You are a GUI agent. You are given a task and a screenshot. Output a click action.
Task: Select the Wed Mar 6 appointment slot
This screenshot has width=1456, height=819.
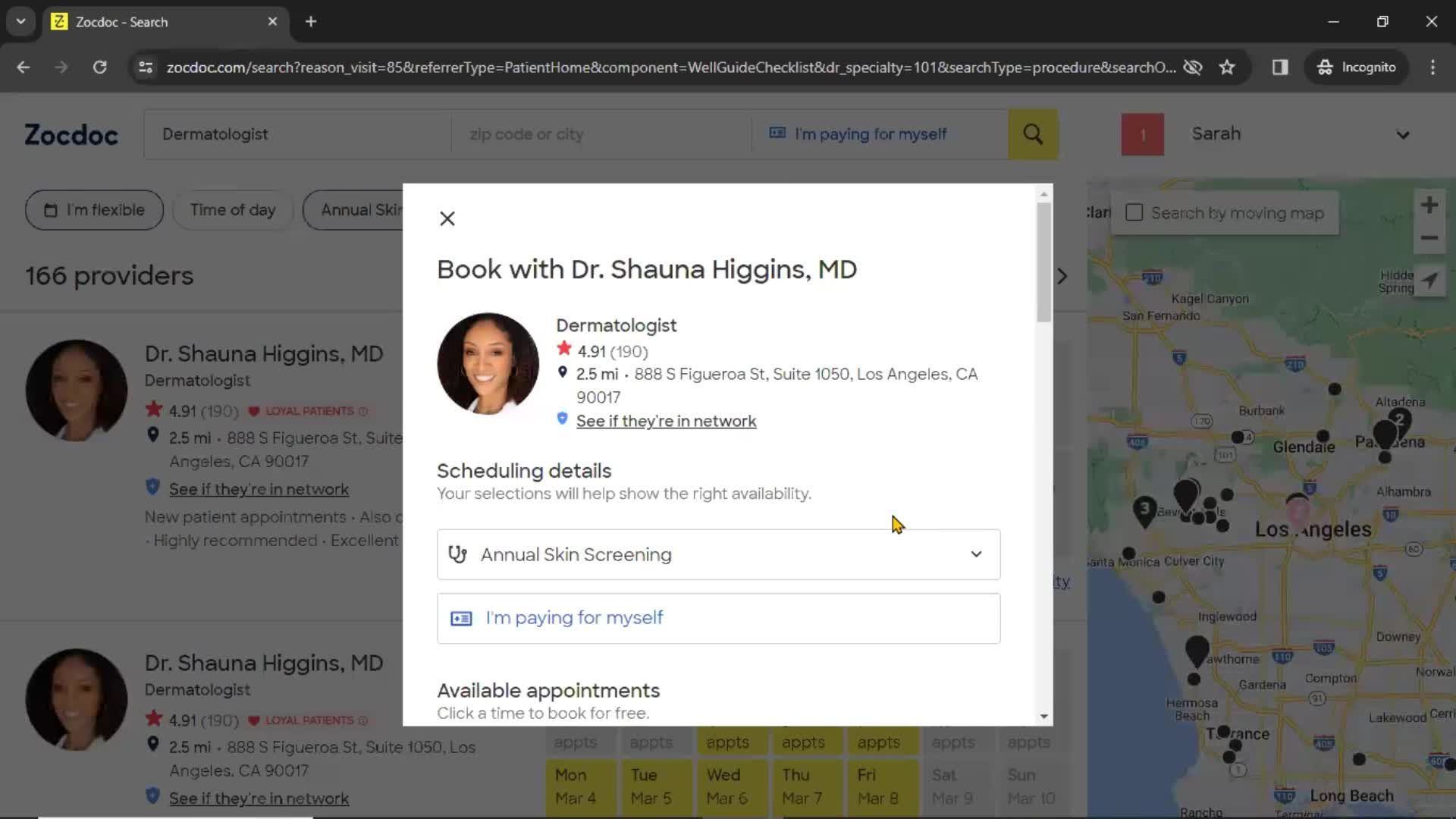[732, 786]
